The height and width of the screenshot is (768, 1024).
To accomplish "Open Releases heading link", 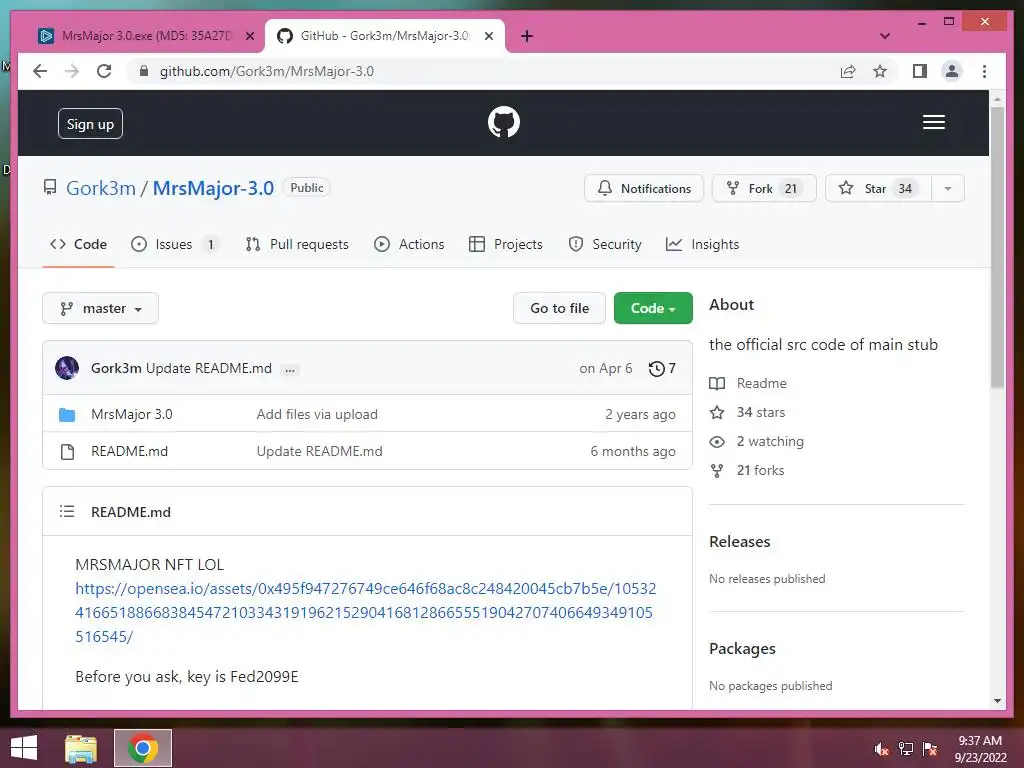I will coord(740,541).
